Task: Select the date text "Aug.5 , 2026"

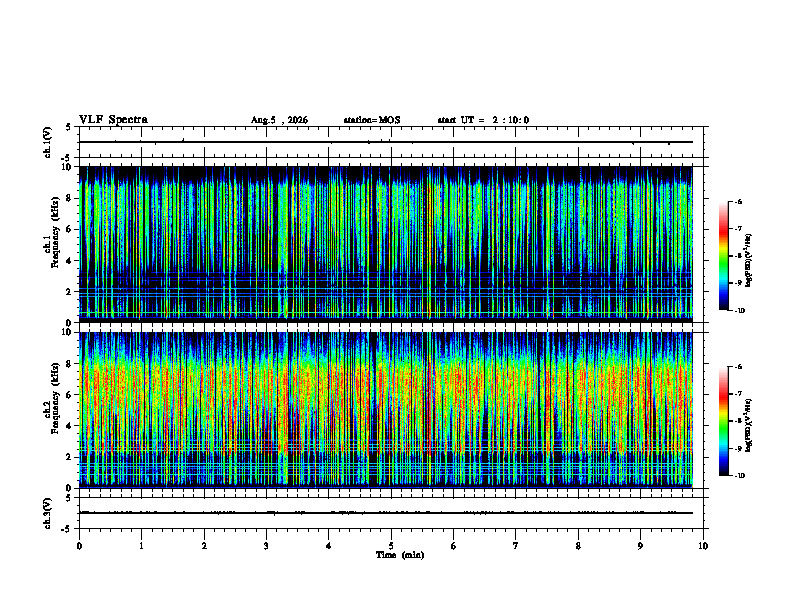Action: click(x=279, y=120)
